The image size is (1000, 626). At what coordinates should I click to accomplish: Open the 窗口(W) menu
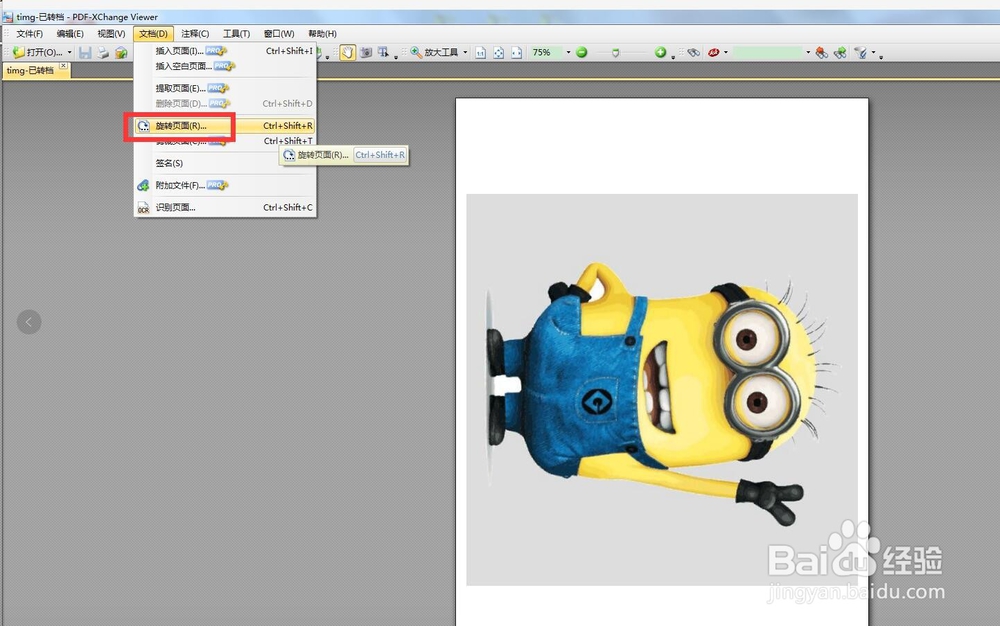(279, 34)
